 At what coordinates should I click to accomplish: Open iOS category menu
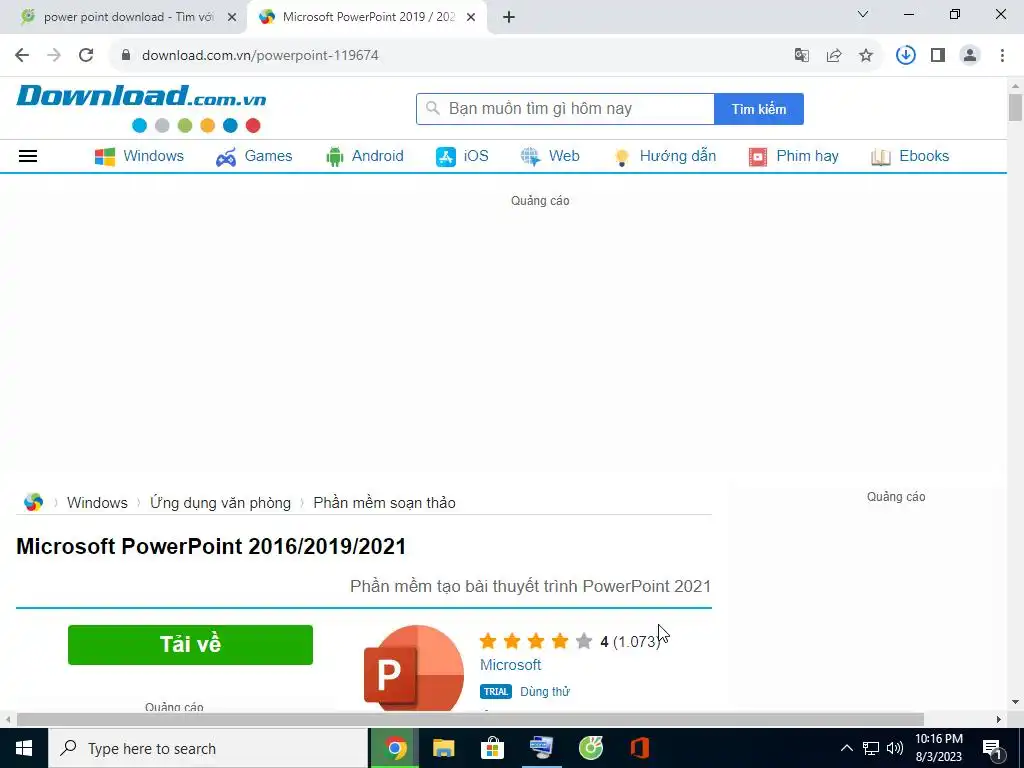point(462,156)
